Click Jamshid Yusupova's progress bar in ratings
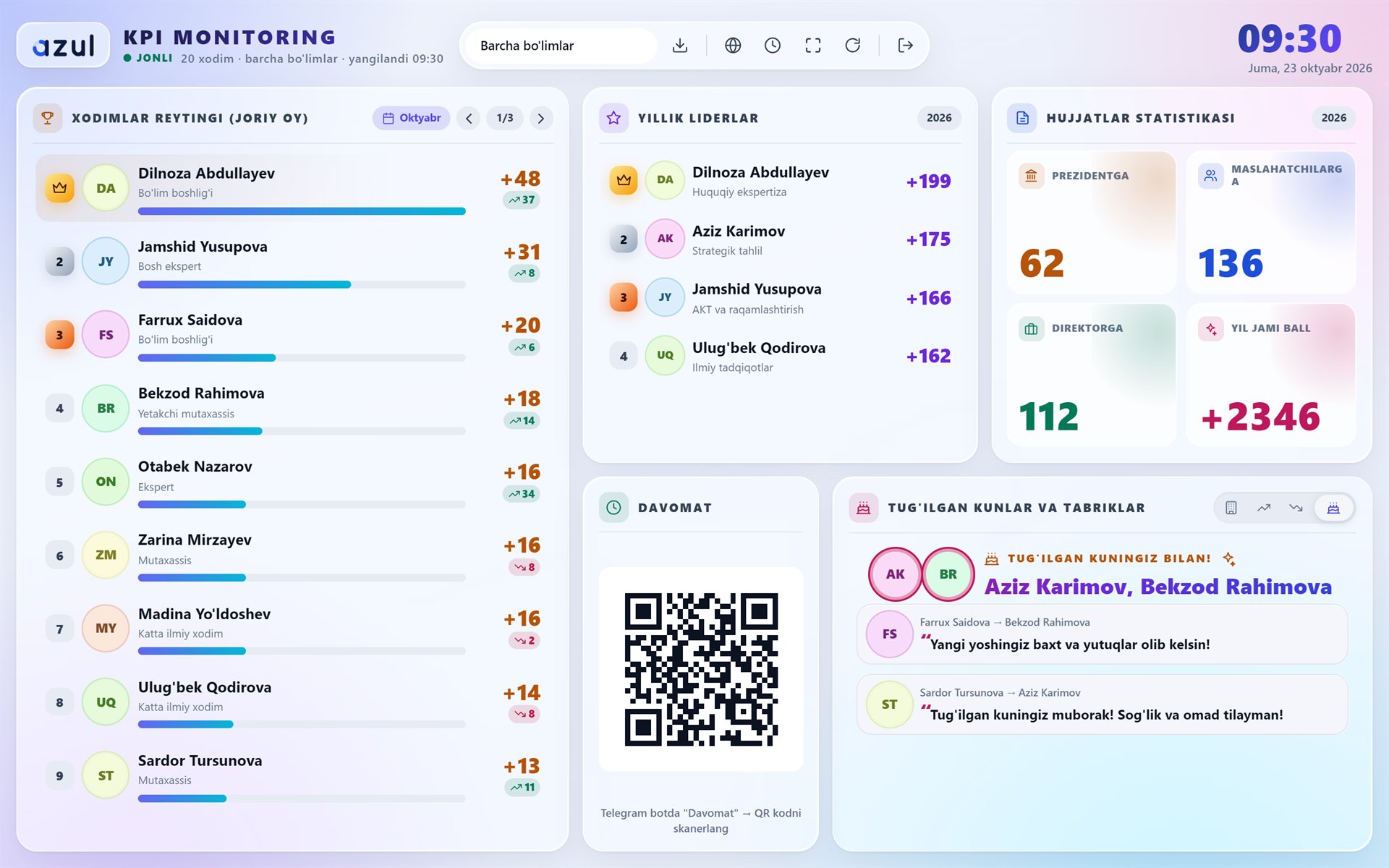 [302, 285]
